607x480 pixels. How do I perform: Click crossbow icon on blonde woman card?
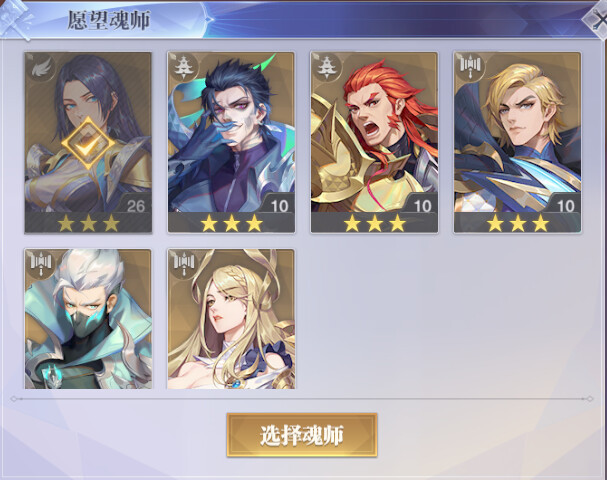point(183,264)
